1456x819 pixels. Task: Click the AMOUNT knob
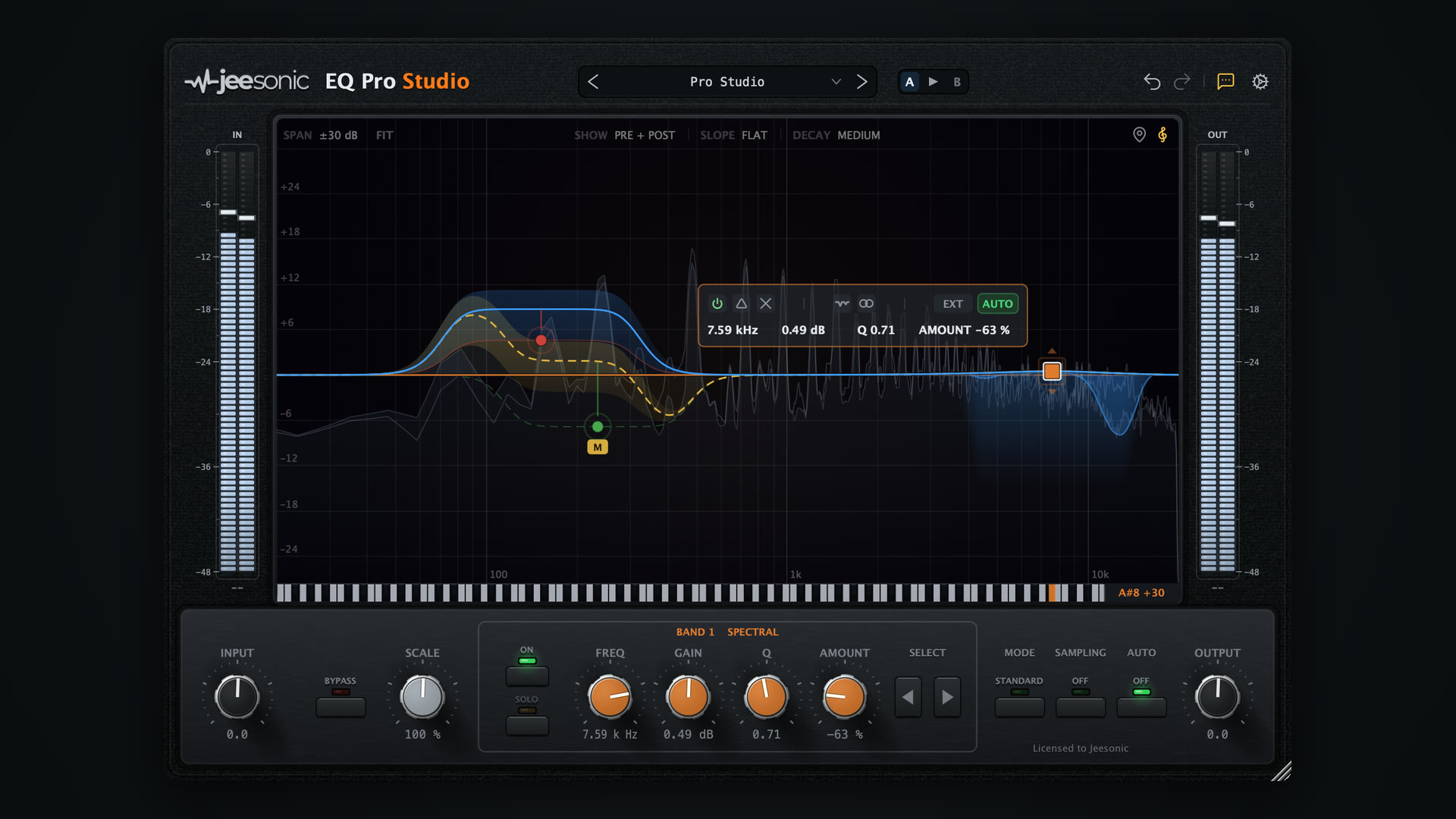point(844,697)
